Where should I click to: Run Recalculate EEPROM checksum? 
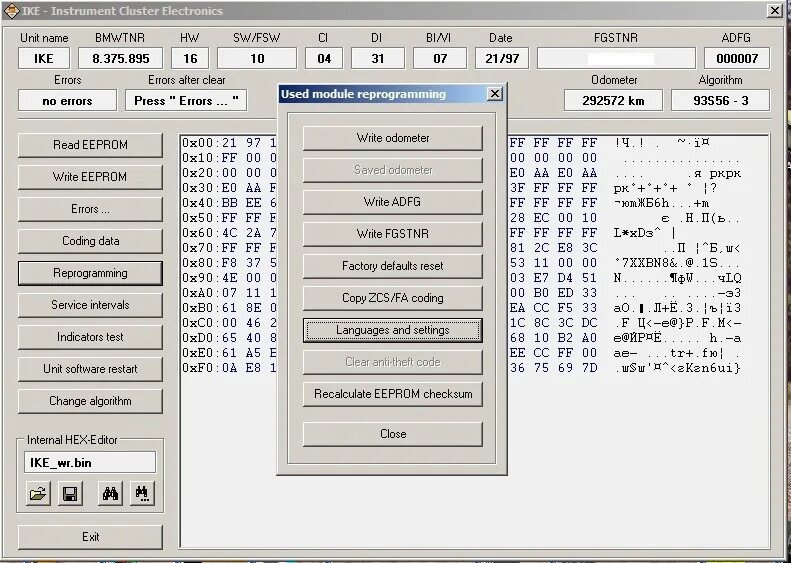(392, 394)
